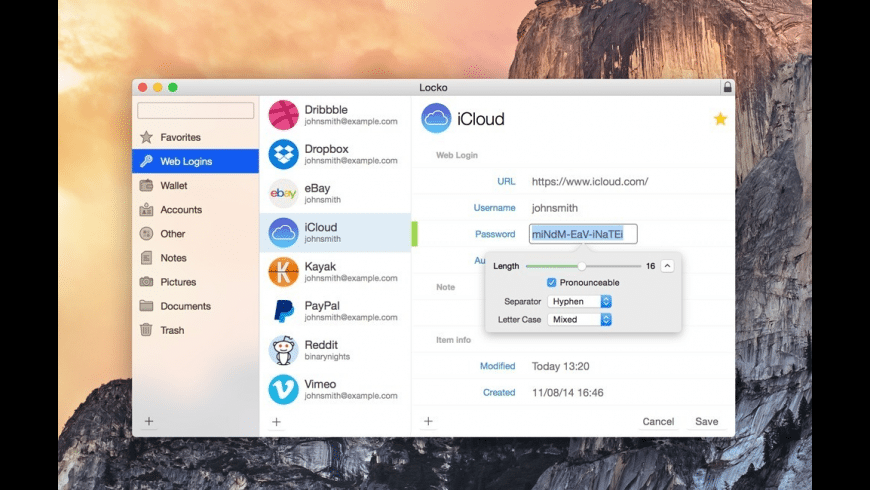Click the iCloud title text in header

pyautogui.click(x=480, y=119)
